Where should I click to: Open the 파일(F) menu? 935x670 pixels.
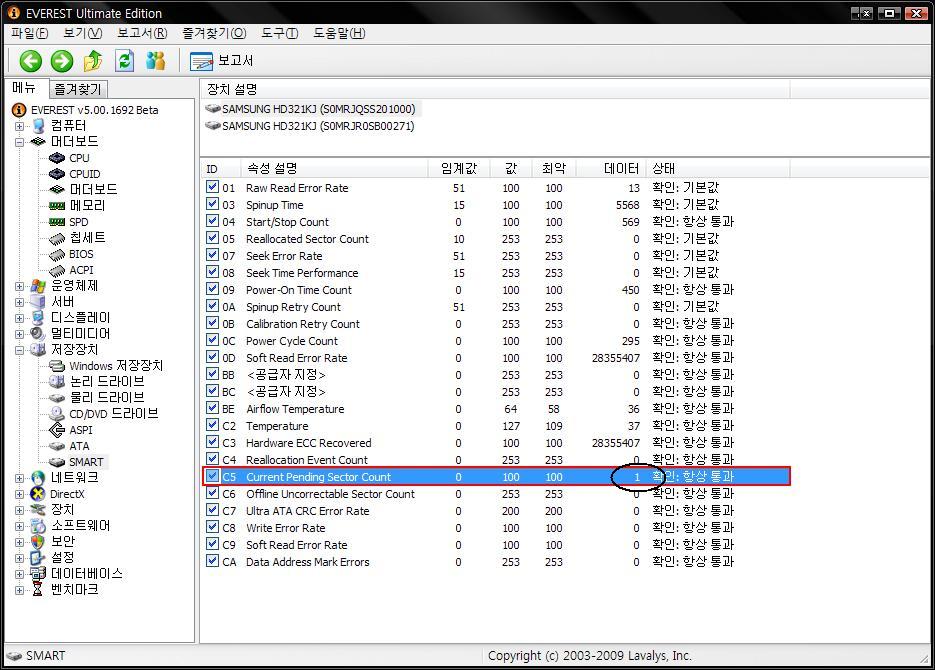(x=30, y=33)
